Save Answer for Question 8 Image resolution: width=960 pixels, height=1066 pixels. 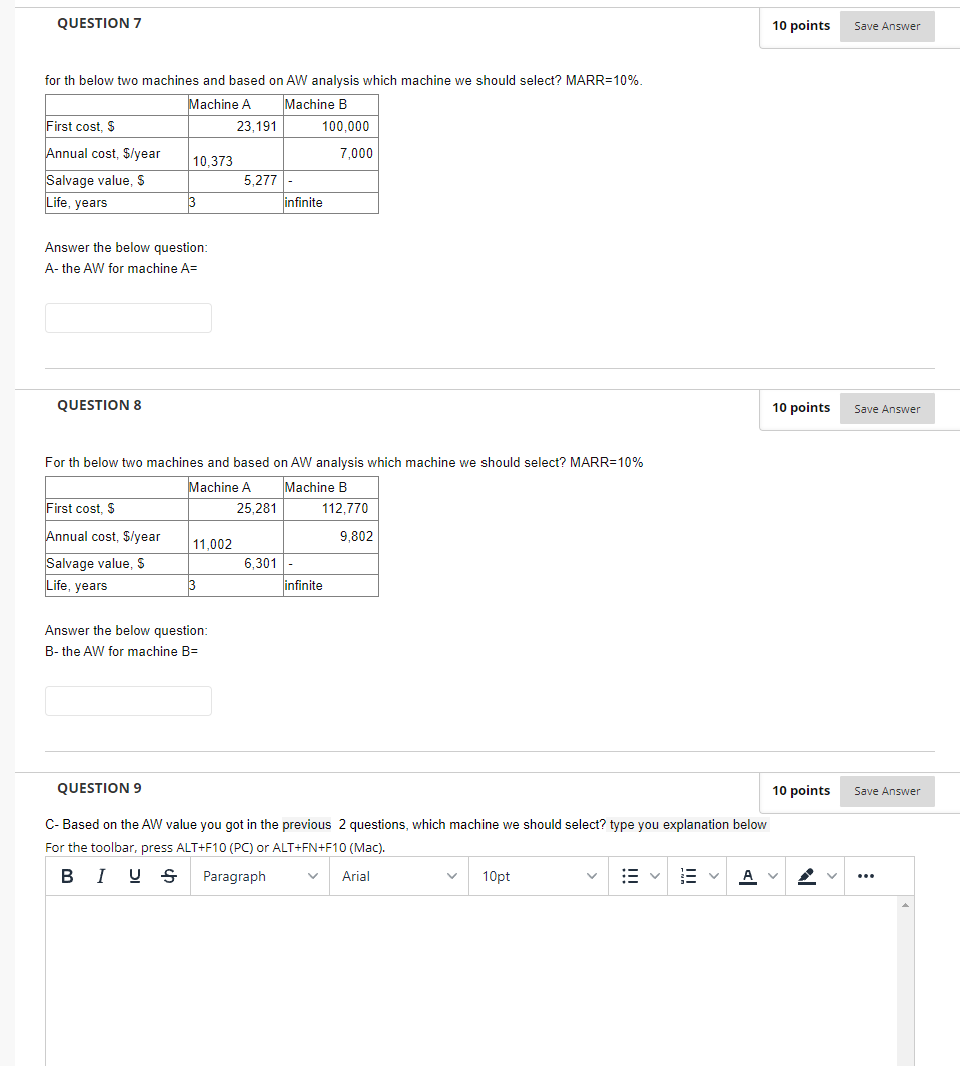[x=887, y=409]
